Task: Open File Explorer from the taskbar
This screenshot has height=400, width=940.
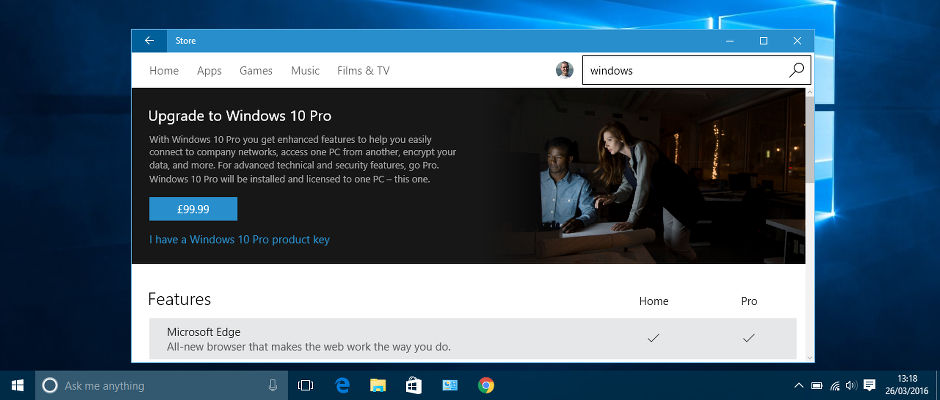Action: 378,386
